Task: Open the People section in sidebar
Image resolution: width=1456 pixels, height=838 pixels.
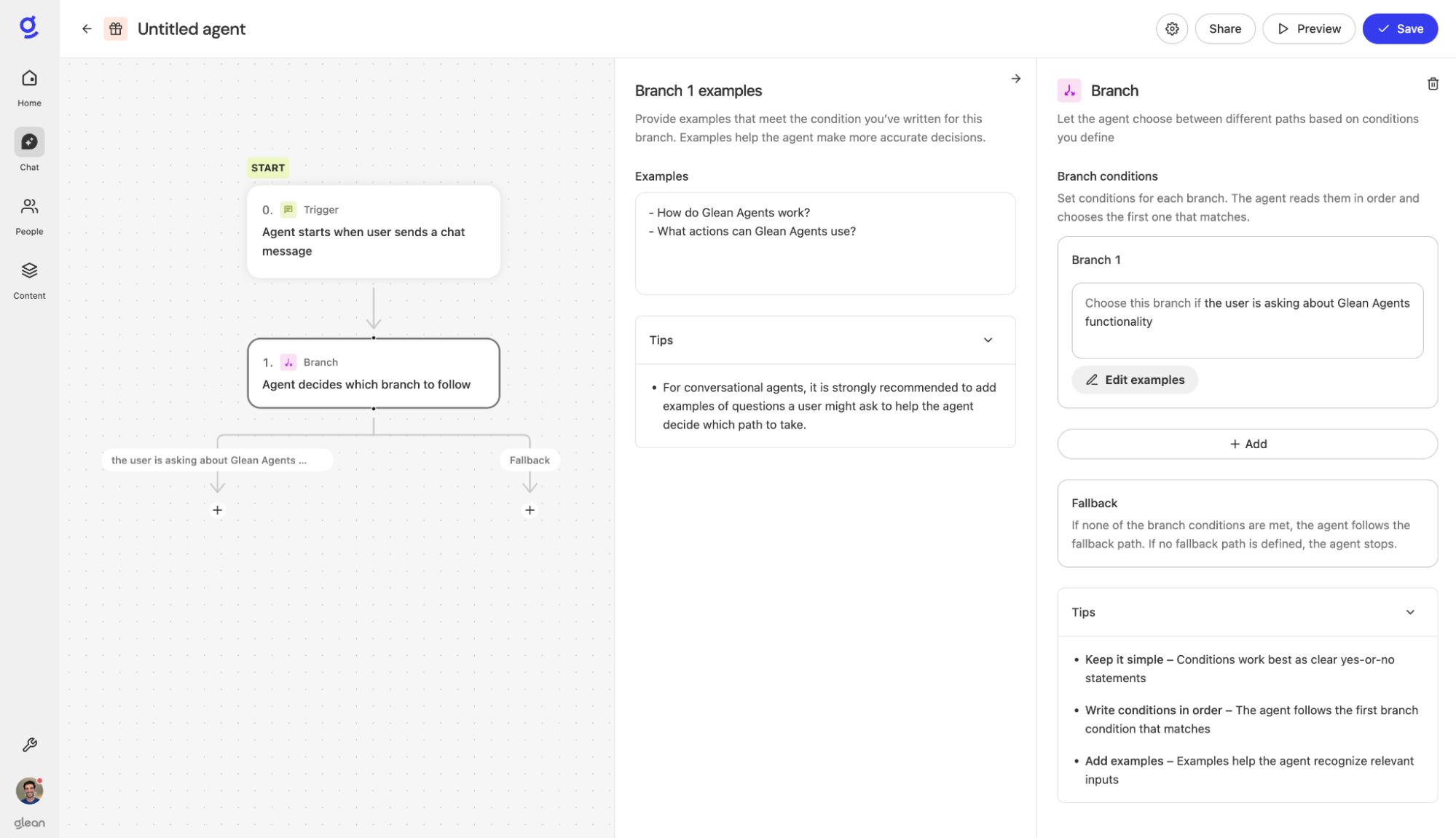Action: [30, 216]
